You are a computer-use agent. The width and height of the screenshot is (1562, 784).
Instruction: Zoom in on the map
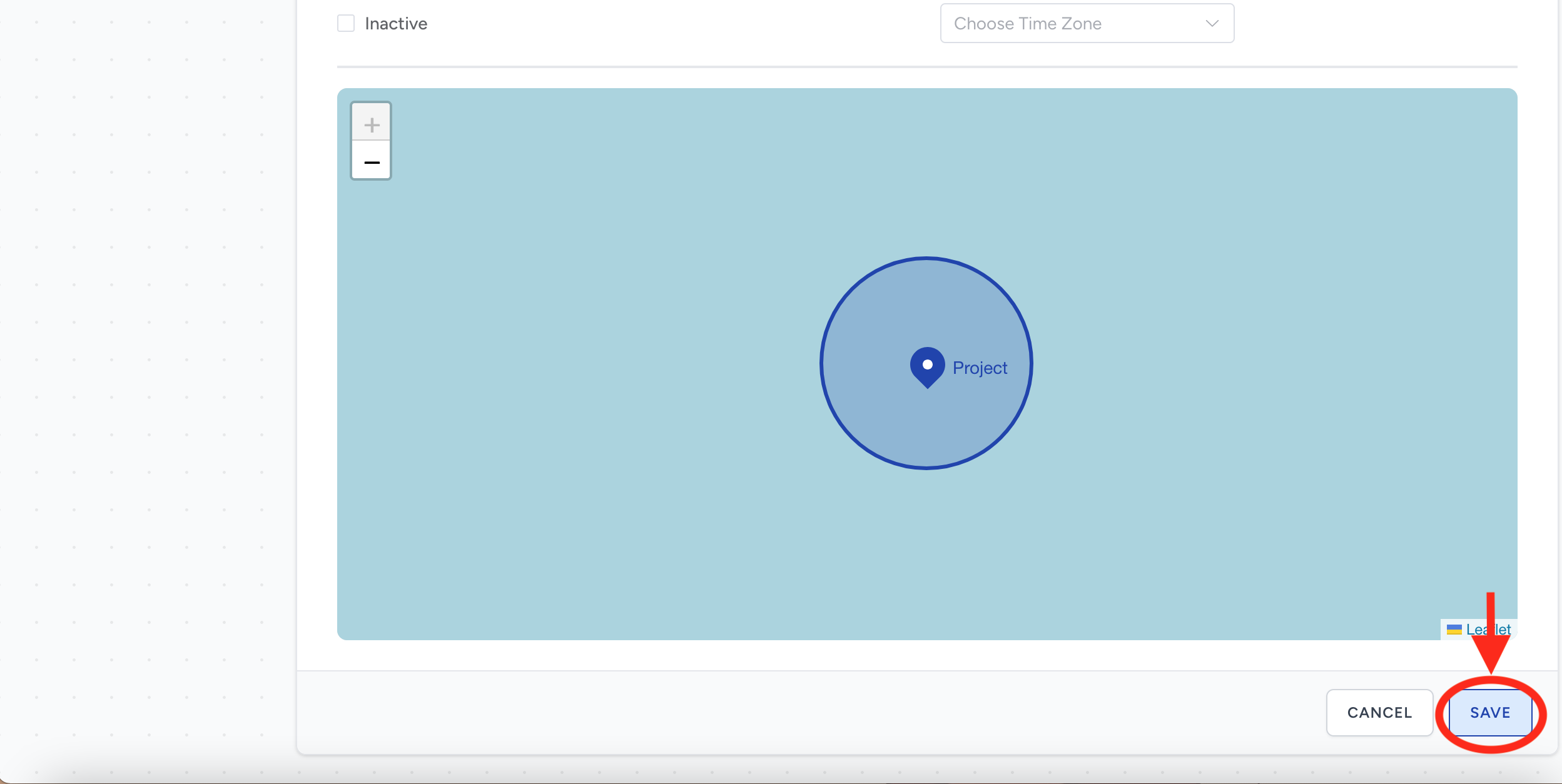pos(372,124)
